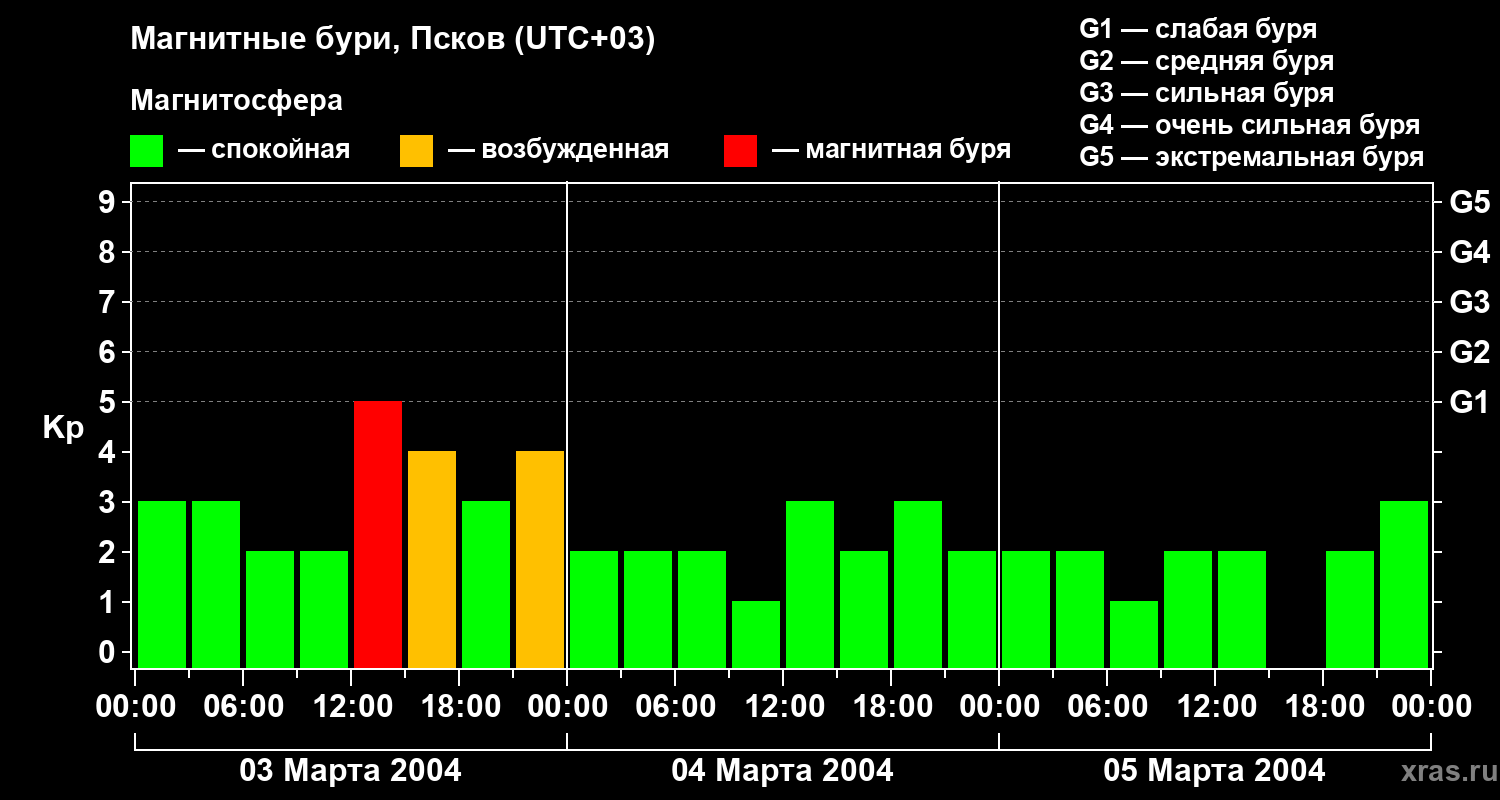
Task: Select the final green bar on 05 Марта
Action: [x=1404, y=584]
